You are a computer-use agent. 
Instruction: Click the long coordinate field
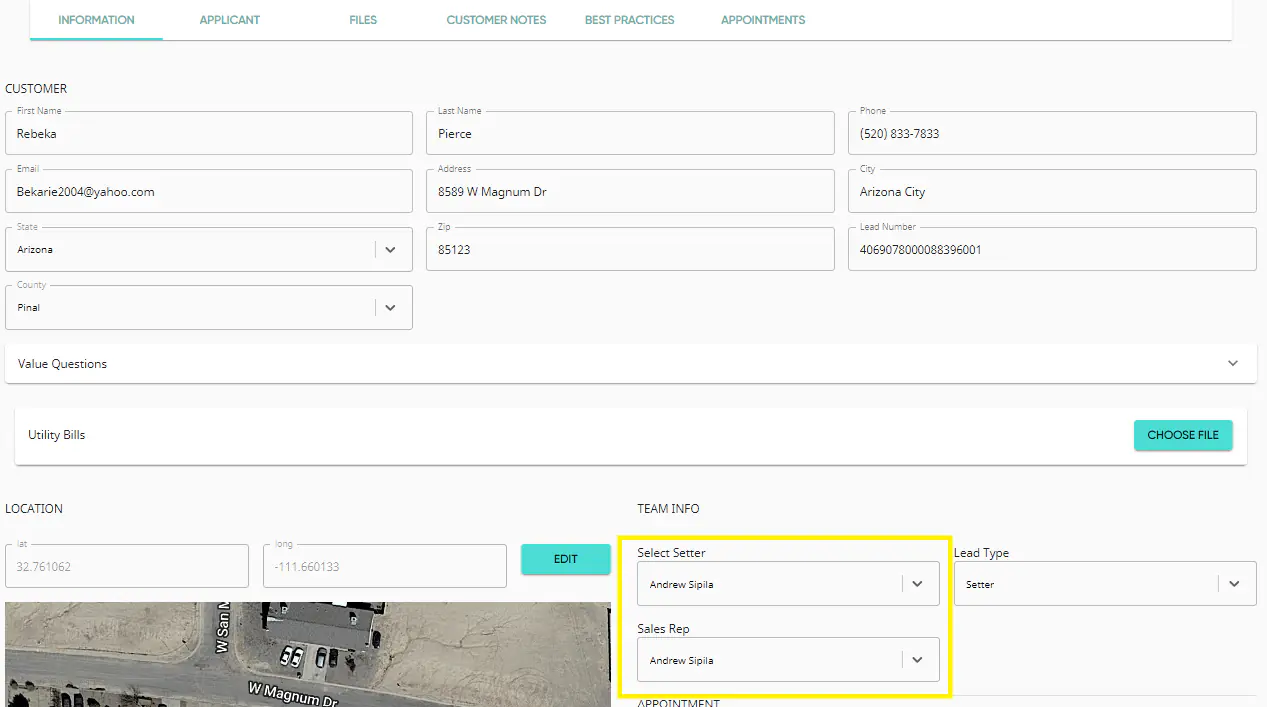tap(384, 566)
